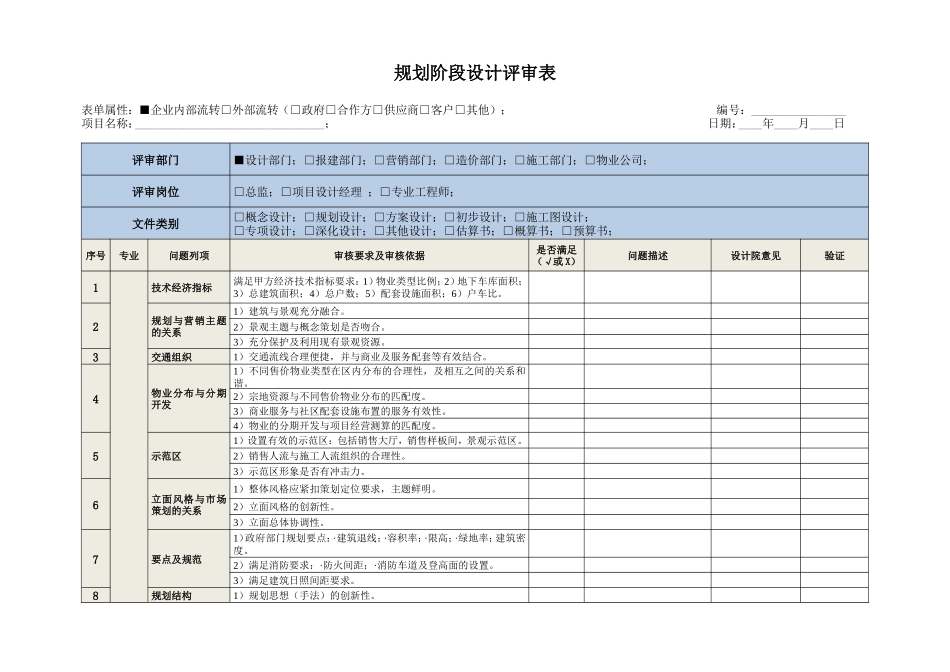Check the 造价部门 checkbox
950x672 pixels.
(450, 160)
